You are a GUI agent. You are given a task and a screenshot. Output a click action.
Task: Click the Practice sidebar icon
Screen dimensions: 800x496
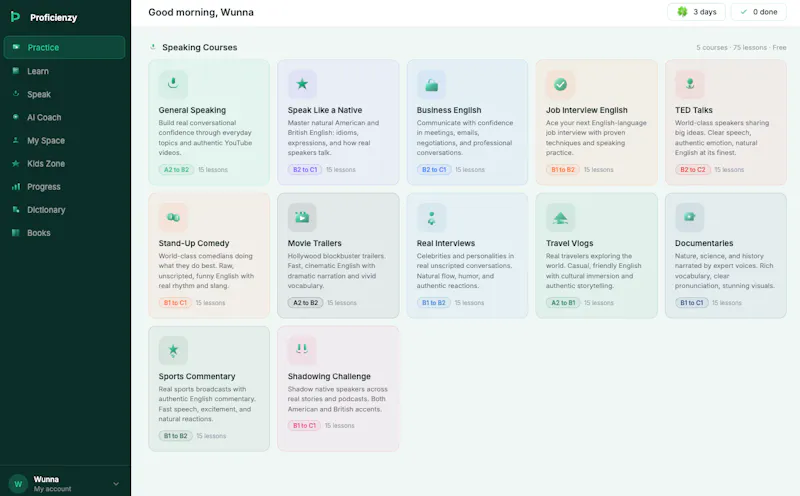16,47
